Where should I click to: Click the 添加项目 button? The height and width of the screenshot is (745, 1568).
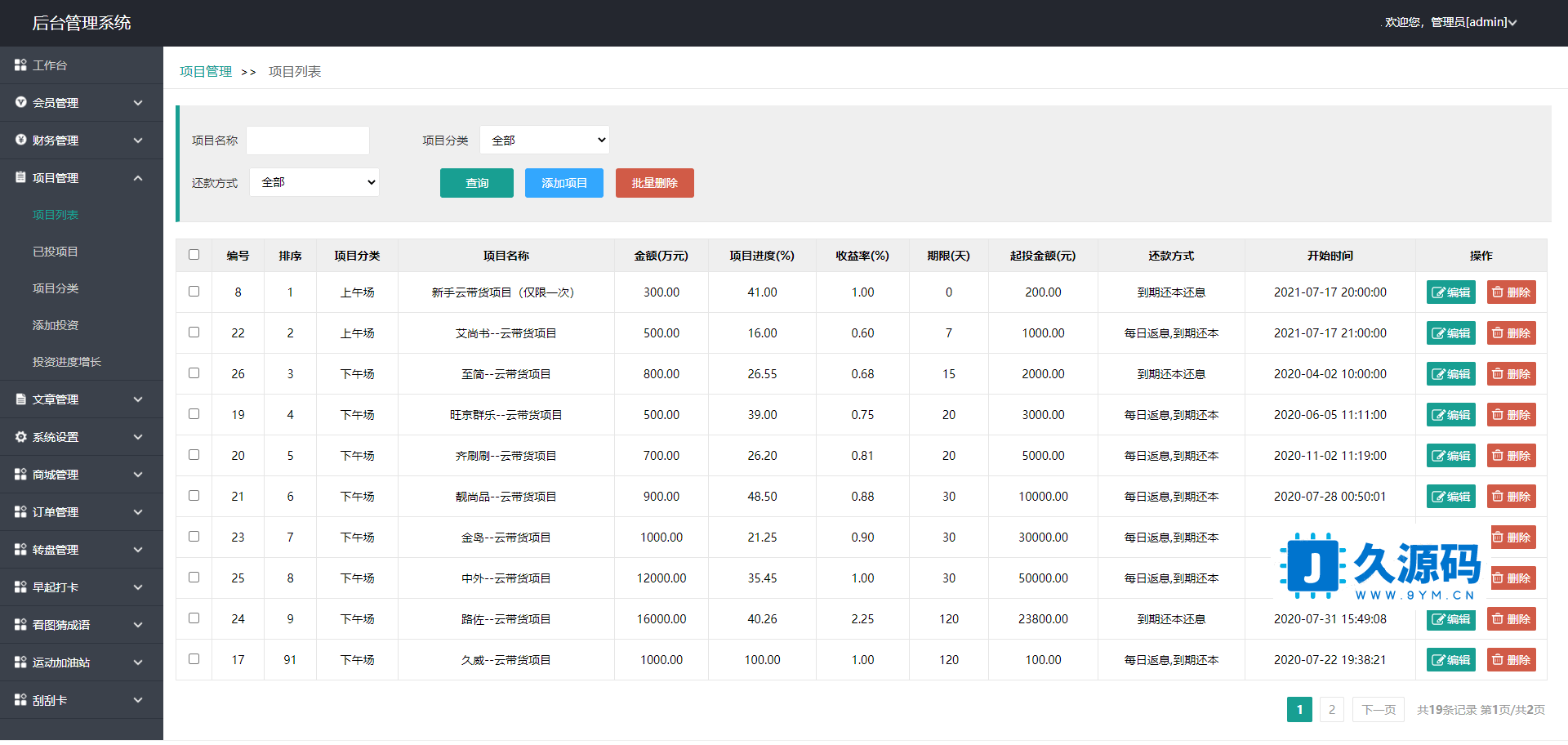click(x=563, y=183)
